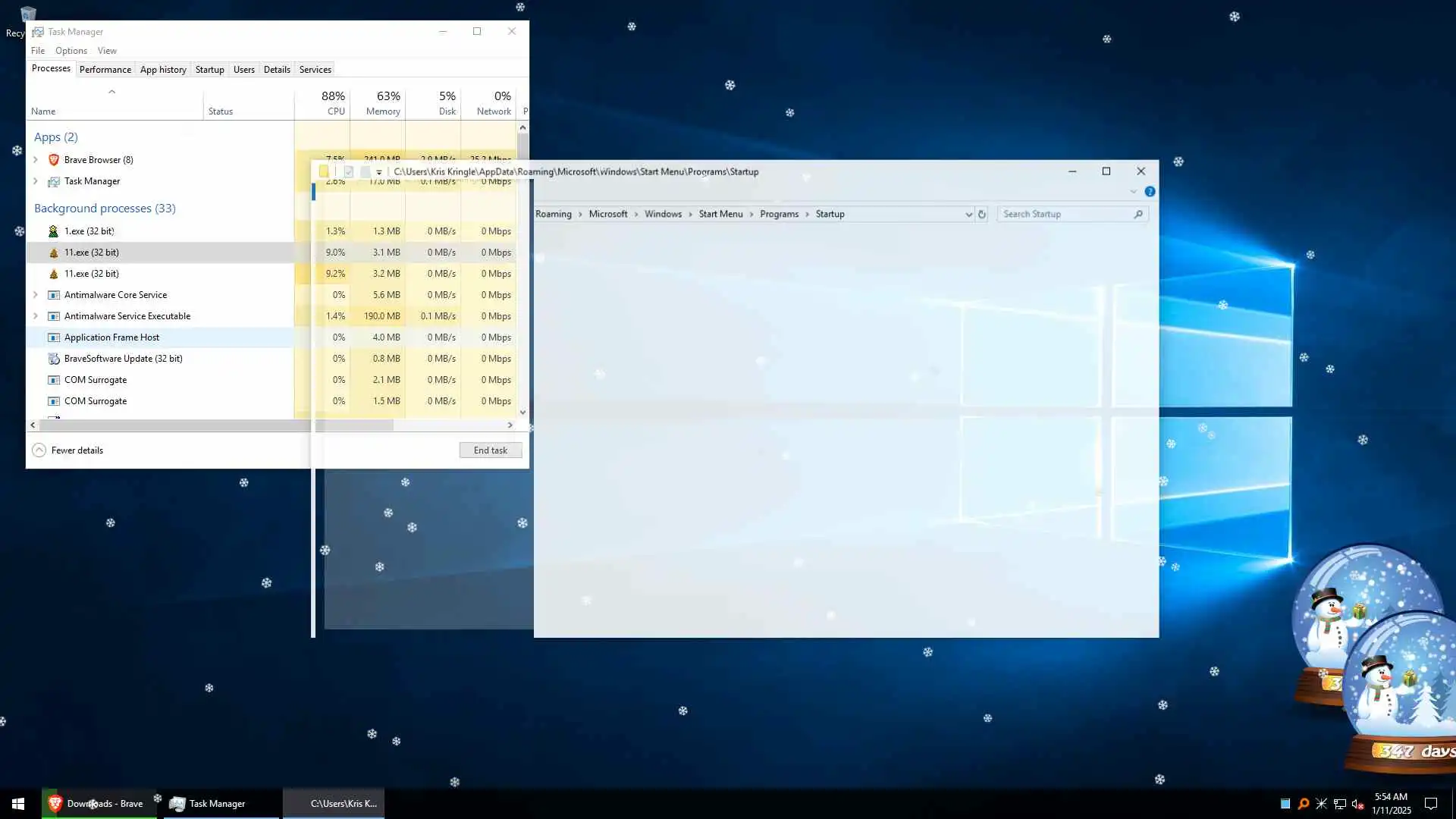Click the orange magnifier tray icon

pyautogui.click(x=1304, y=804)
